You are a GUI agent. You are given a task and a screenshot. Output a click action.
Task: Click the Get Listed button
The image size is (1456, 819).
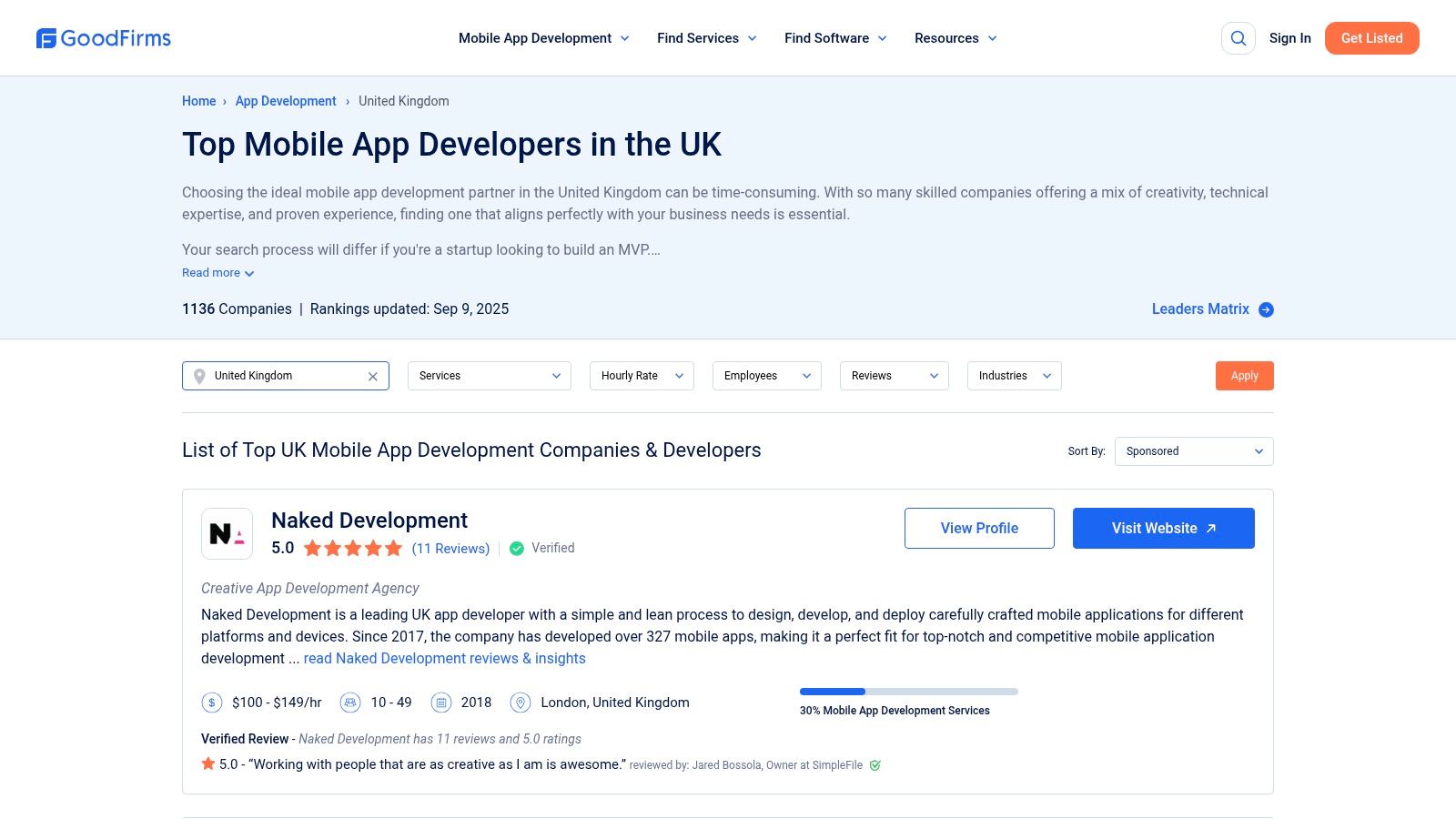point(1371,38)
